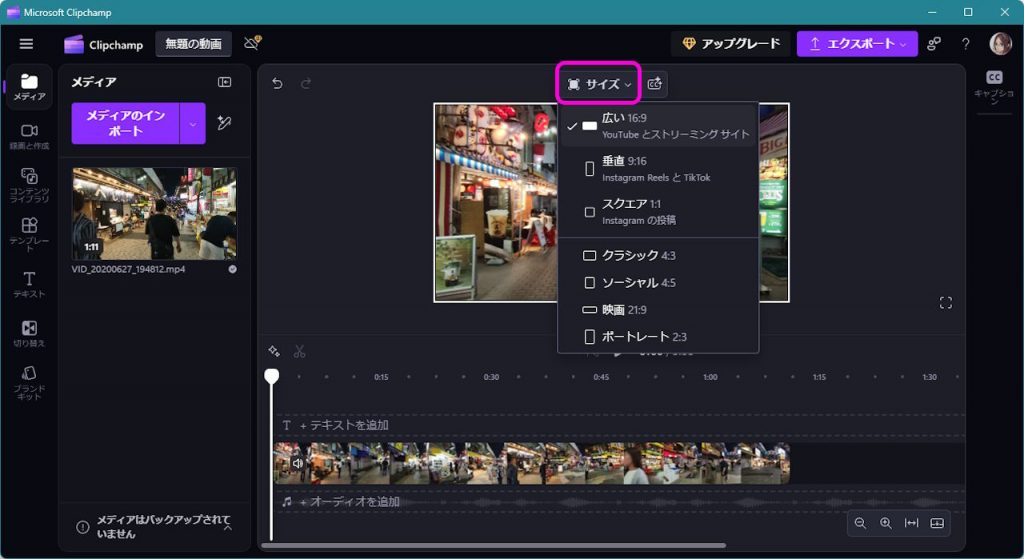Image resolution: width=1024 pixels, height=559 pixels.
Task: Redo the last action
Action: [x=306, y=84]
